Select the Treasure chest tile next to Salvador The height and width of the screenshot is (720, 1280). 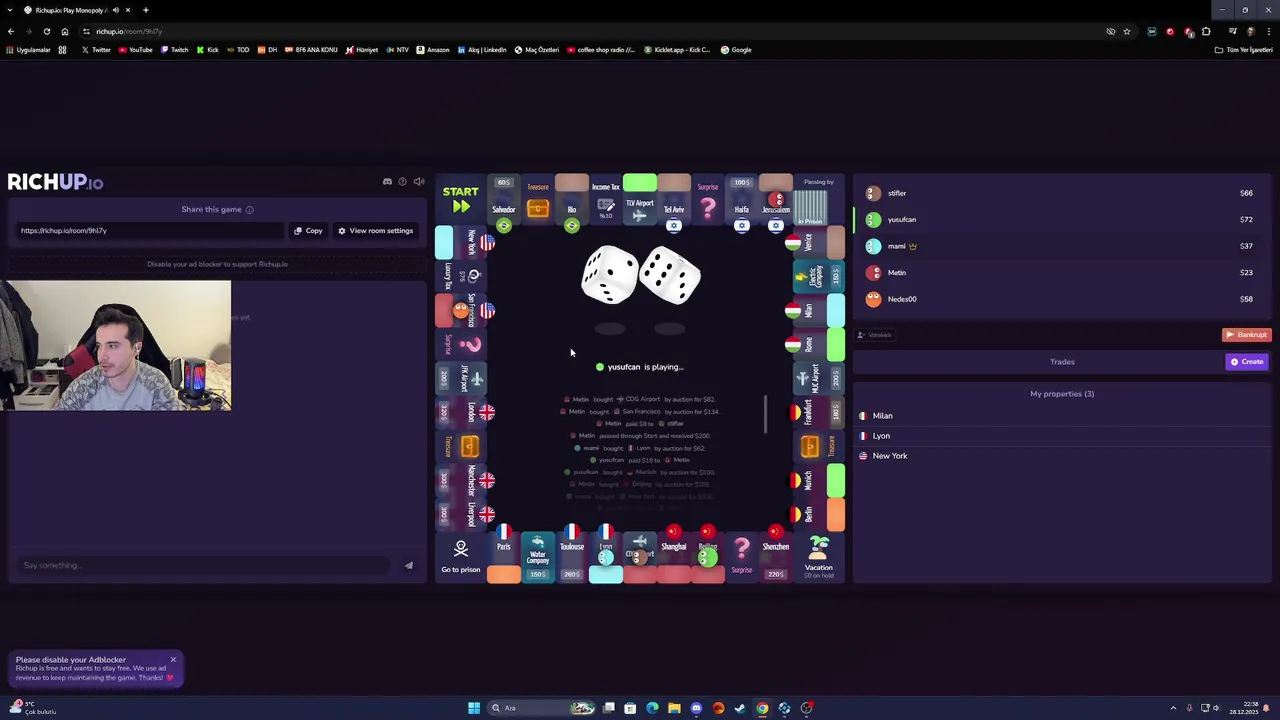tap(538, 200)
